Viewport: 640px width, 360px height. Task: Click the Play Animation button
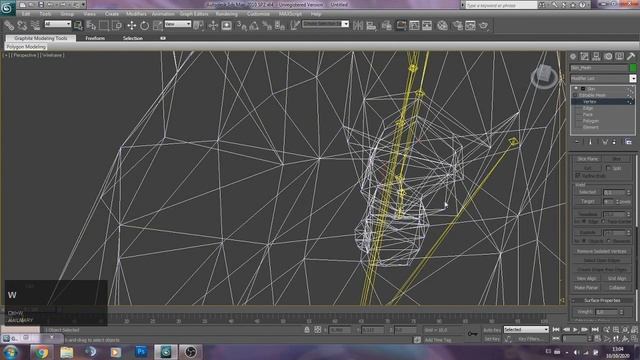[575, 329]
